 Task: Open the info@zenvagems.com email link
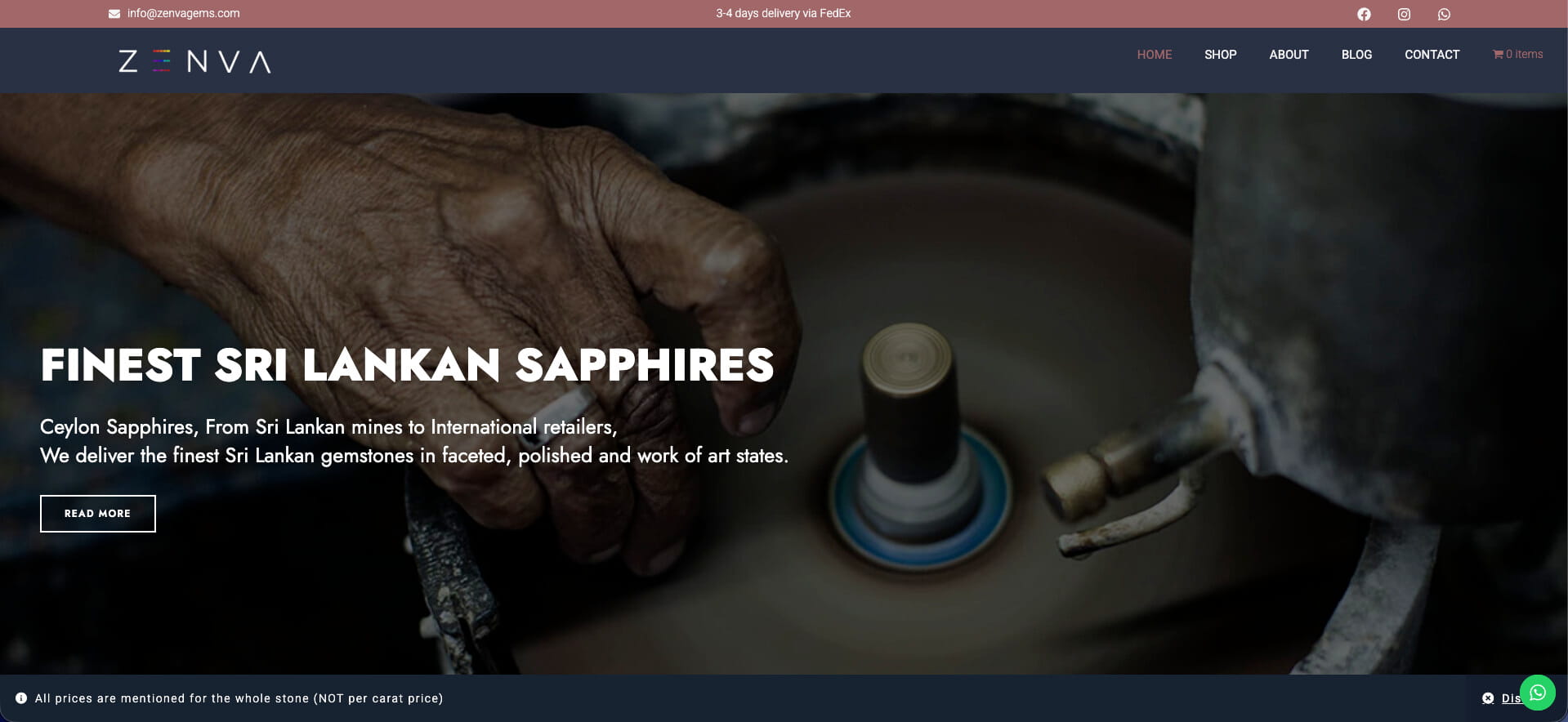point(183,13)
